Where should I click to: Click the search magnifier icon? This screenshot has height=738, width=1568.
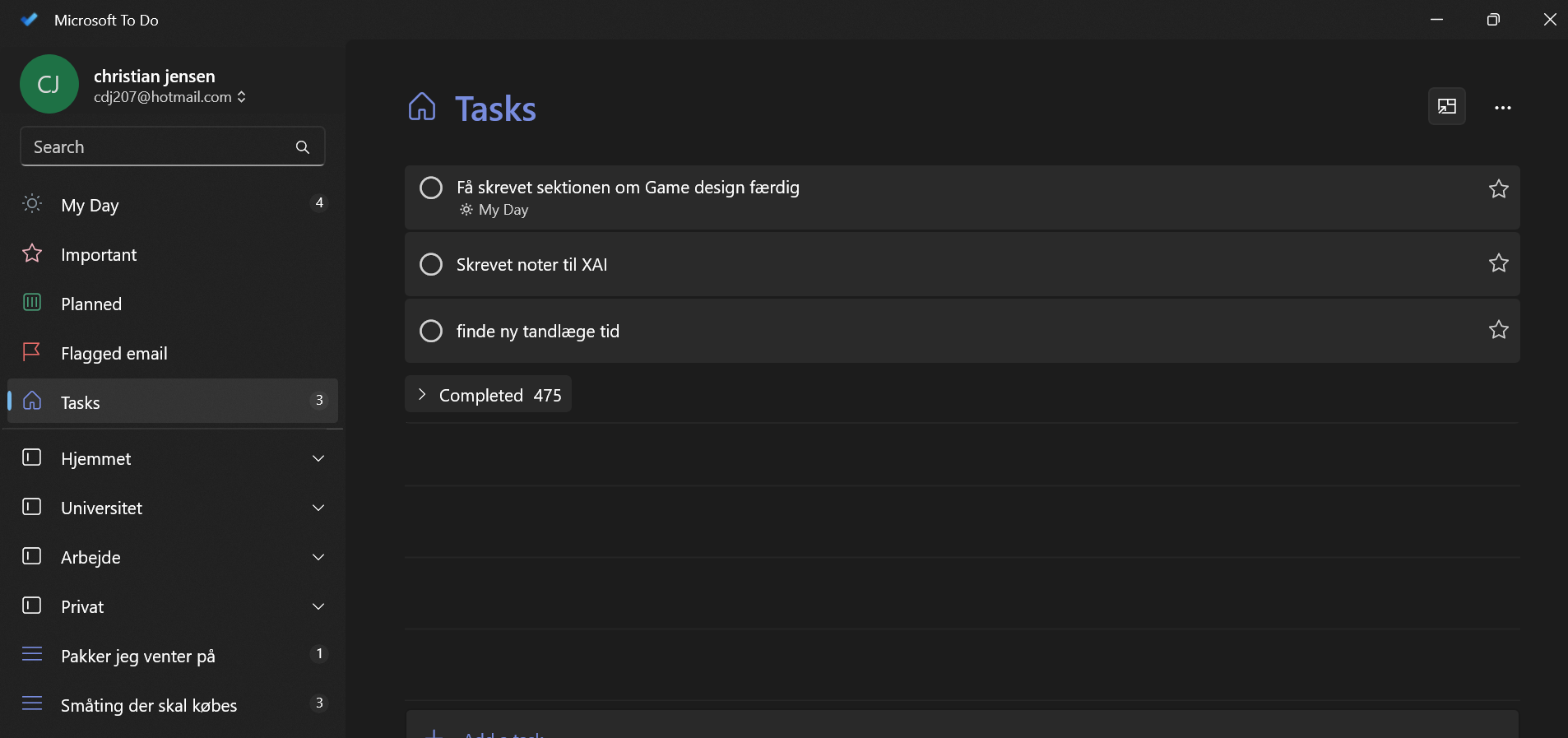coord(303,147)
